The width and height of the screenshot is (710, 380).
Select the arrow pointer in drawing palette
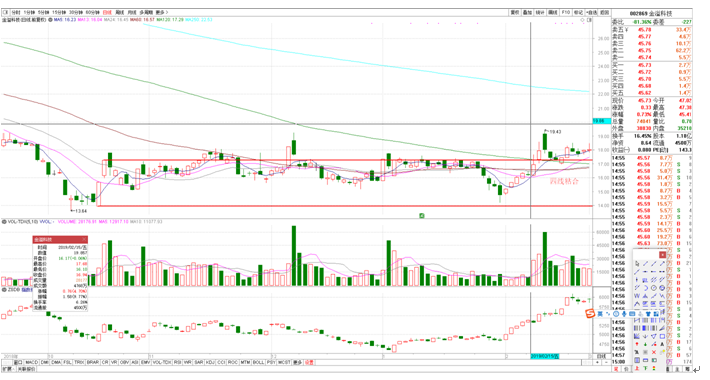coord(637,264)
